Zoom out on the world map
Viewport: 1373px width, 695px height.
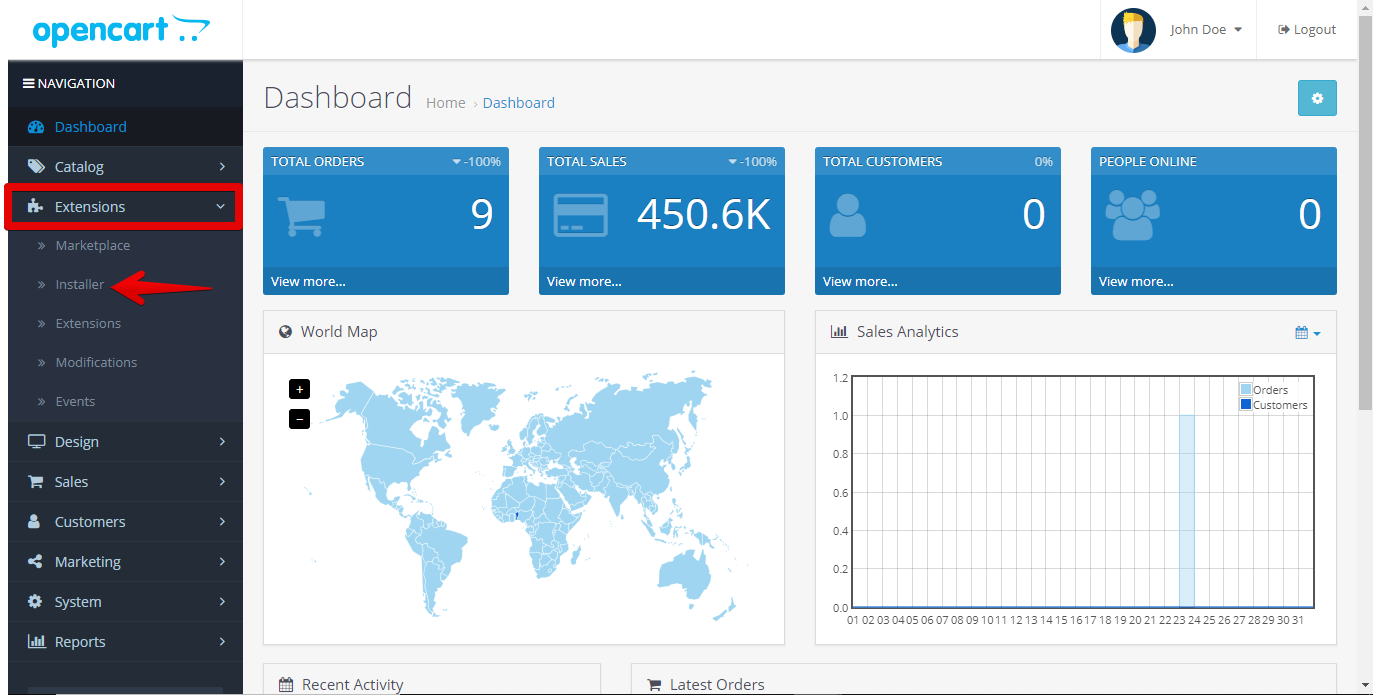[299, 419]
